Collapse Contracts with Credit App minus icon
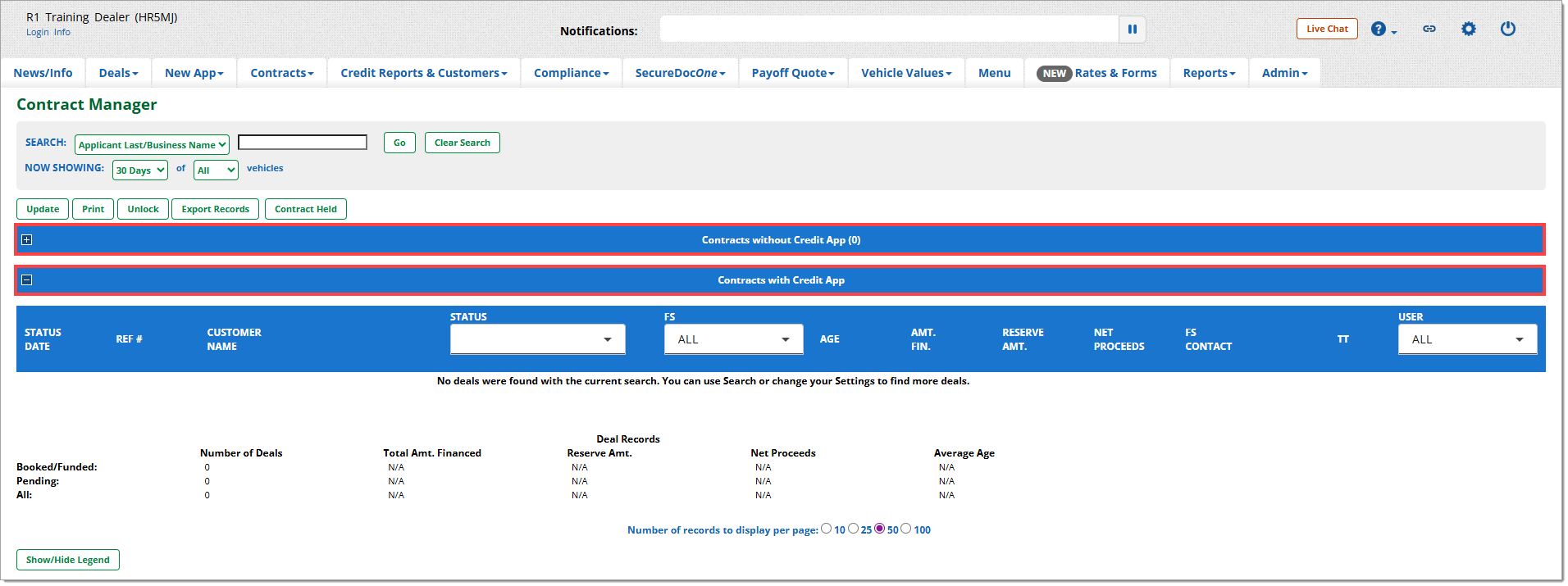The image size is (1568, 586). click(x=27, y=280)
